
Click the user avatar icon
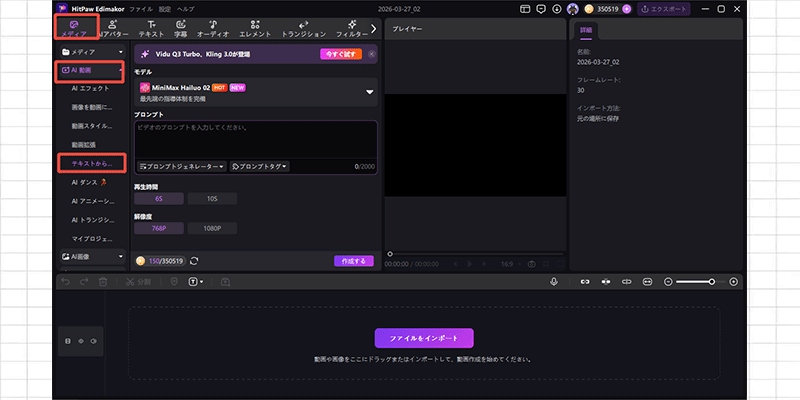[572, 9]
